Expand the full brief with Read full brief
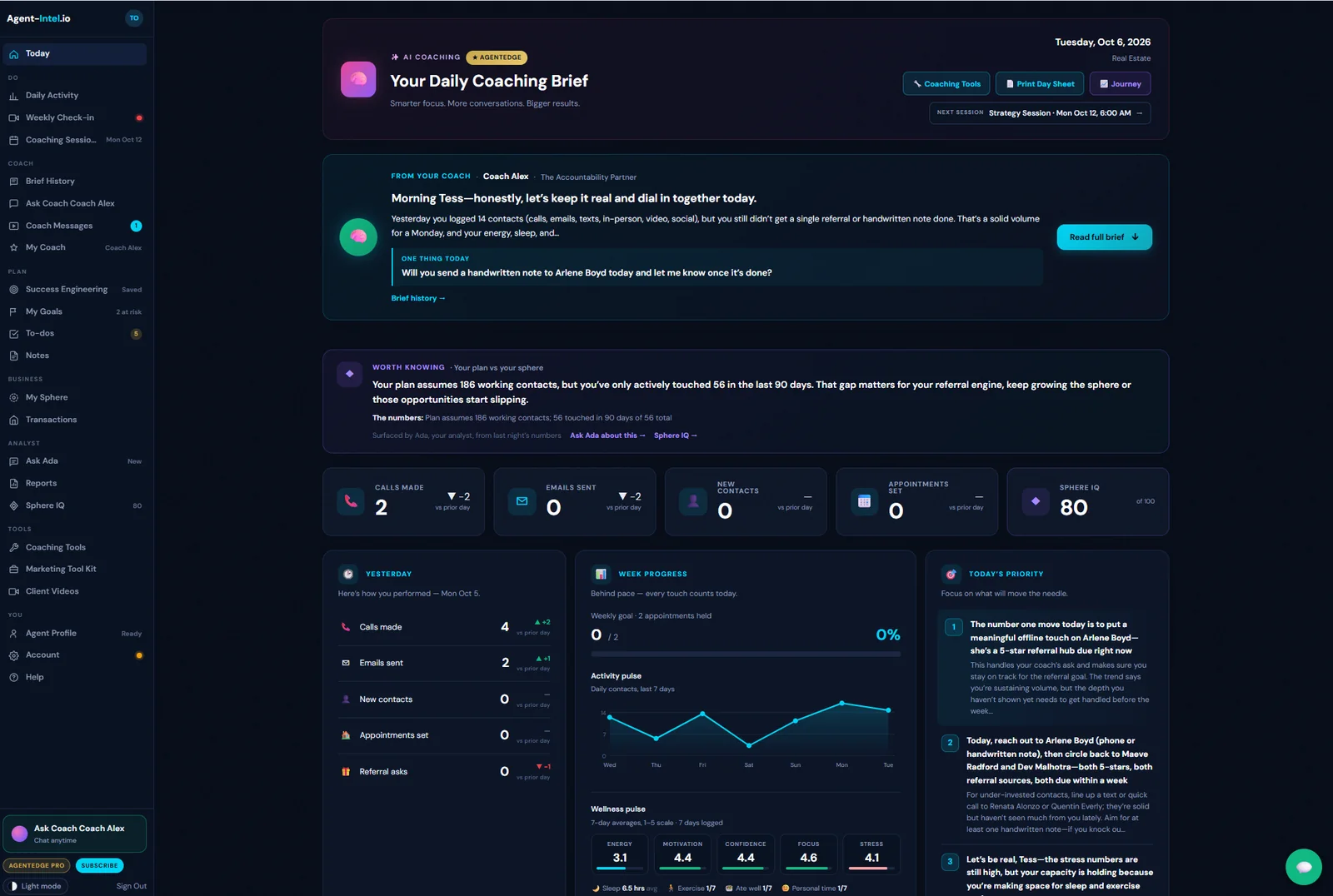Image resolution: width=1333 pixels, height=896 pixels. [1105, 237]
